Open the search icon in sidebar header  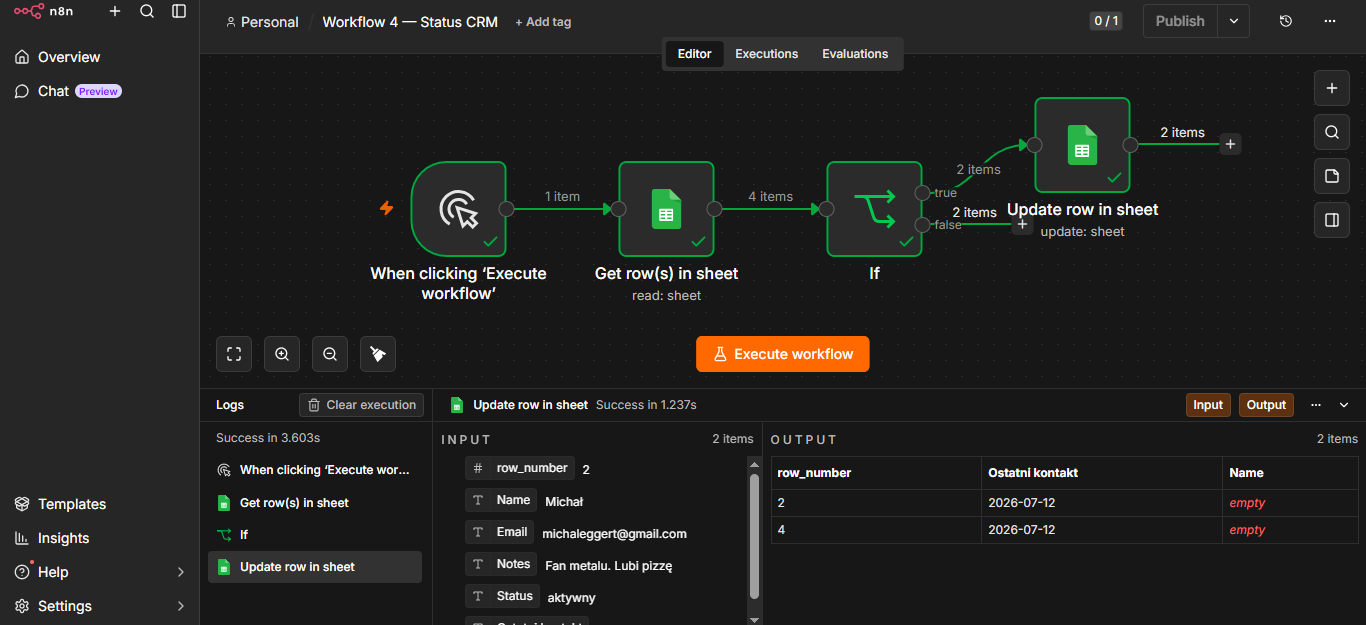(x=147, y=11)
